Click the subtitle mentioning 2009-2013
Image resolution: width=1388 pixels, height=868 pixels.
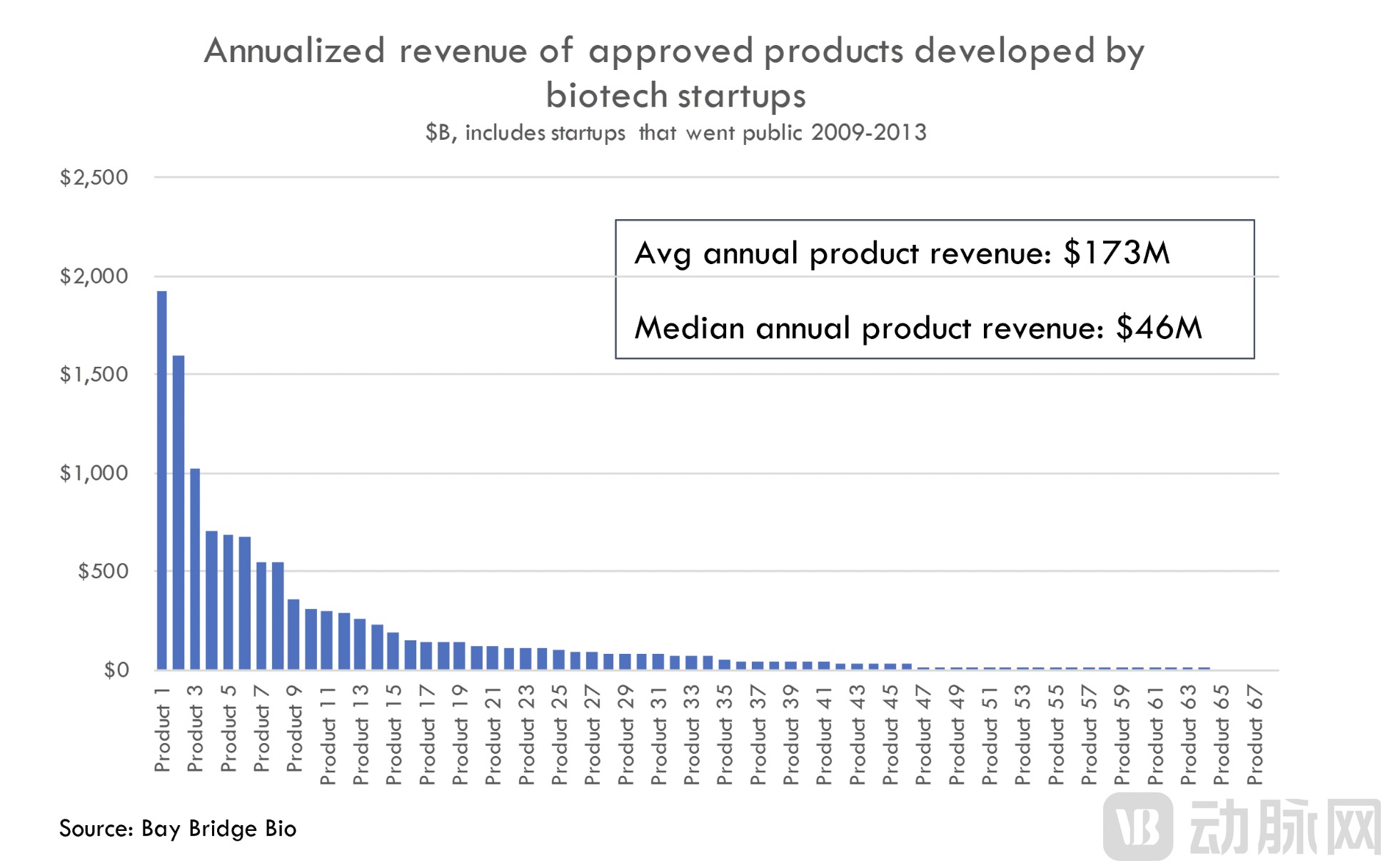click(x=675, y=133)
